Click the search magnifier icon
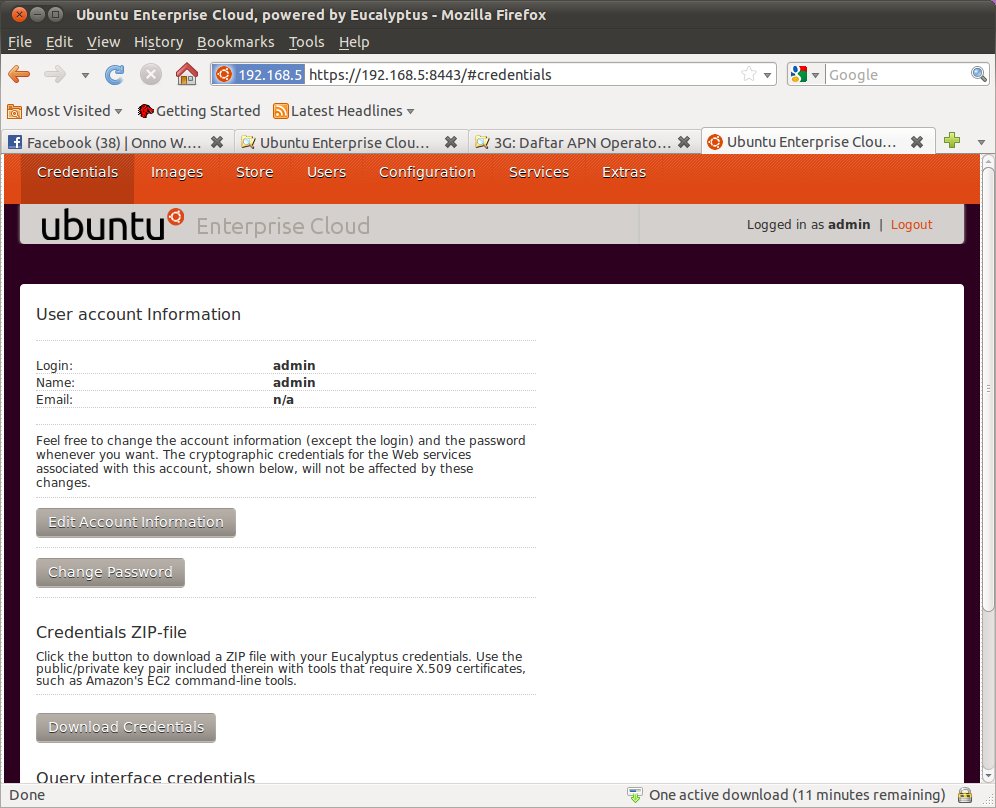The image size is (996, 808). point(979,74)
